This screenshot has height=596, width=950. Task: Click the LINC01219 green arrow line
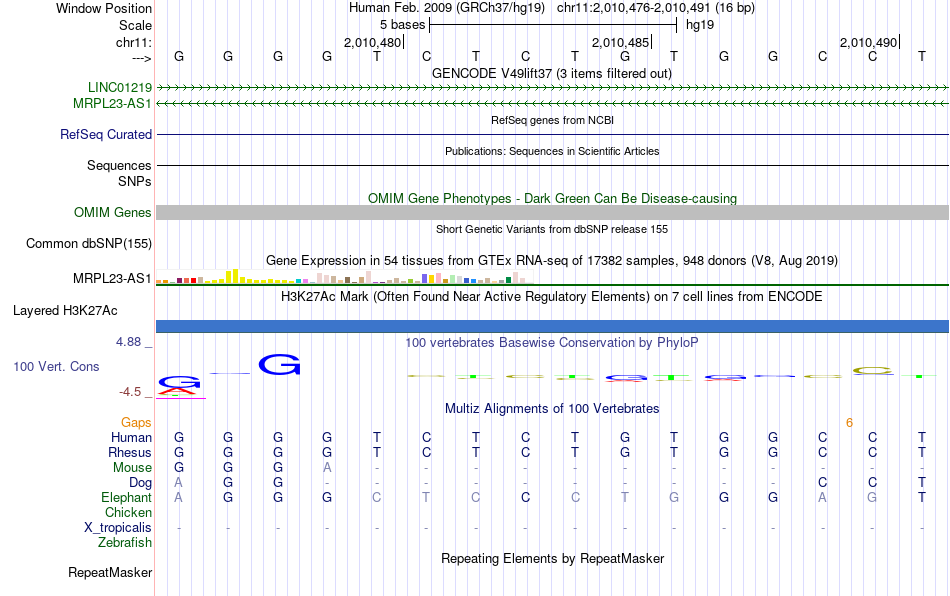[553, 88]
